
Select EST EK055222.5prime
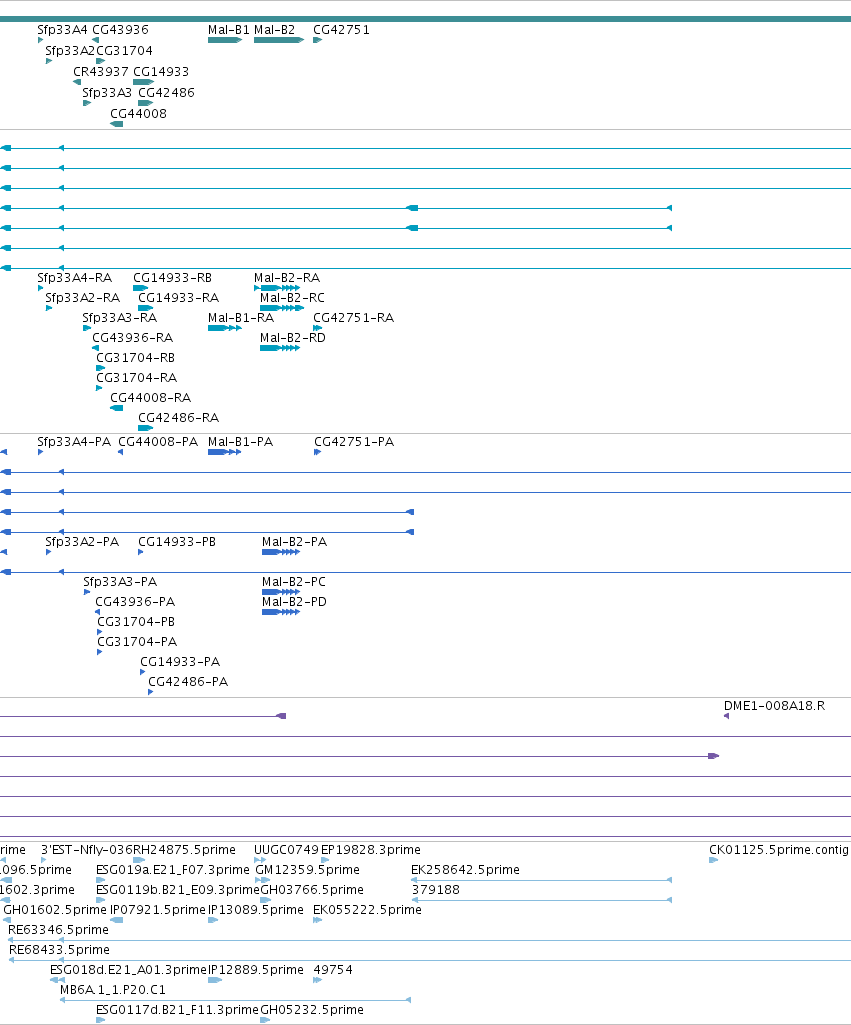tap(367, 910)
